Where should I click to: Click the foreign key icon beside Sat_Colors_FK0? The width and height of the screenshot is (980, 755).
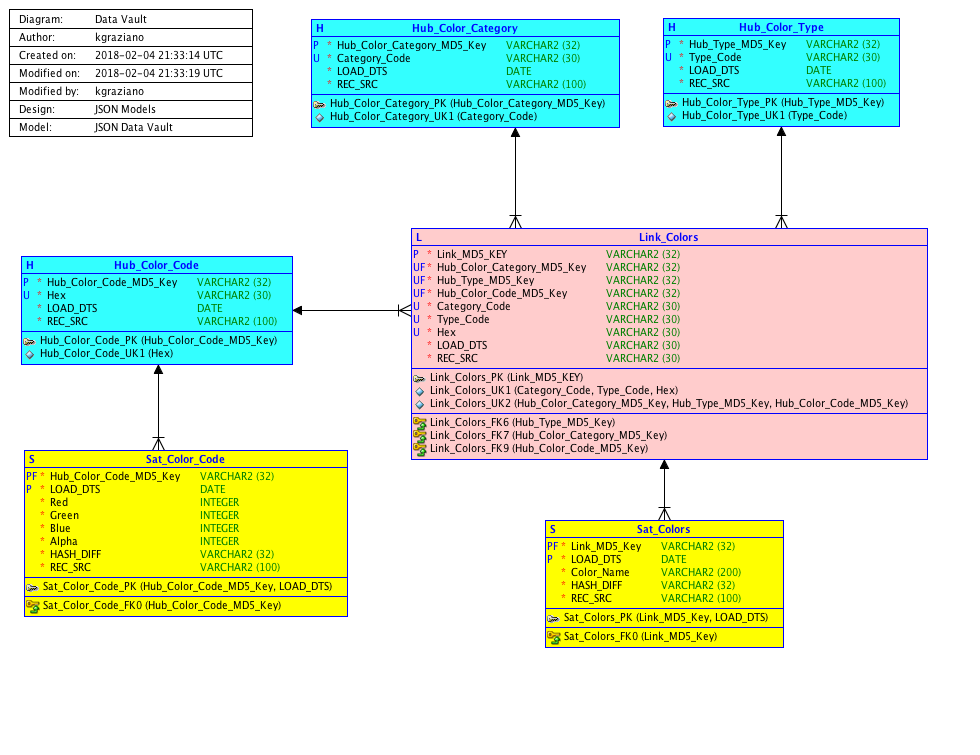(554, 638)
